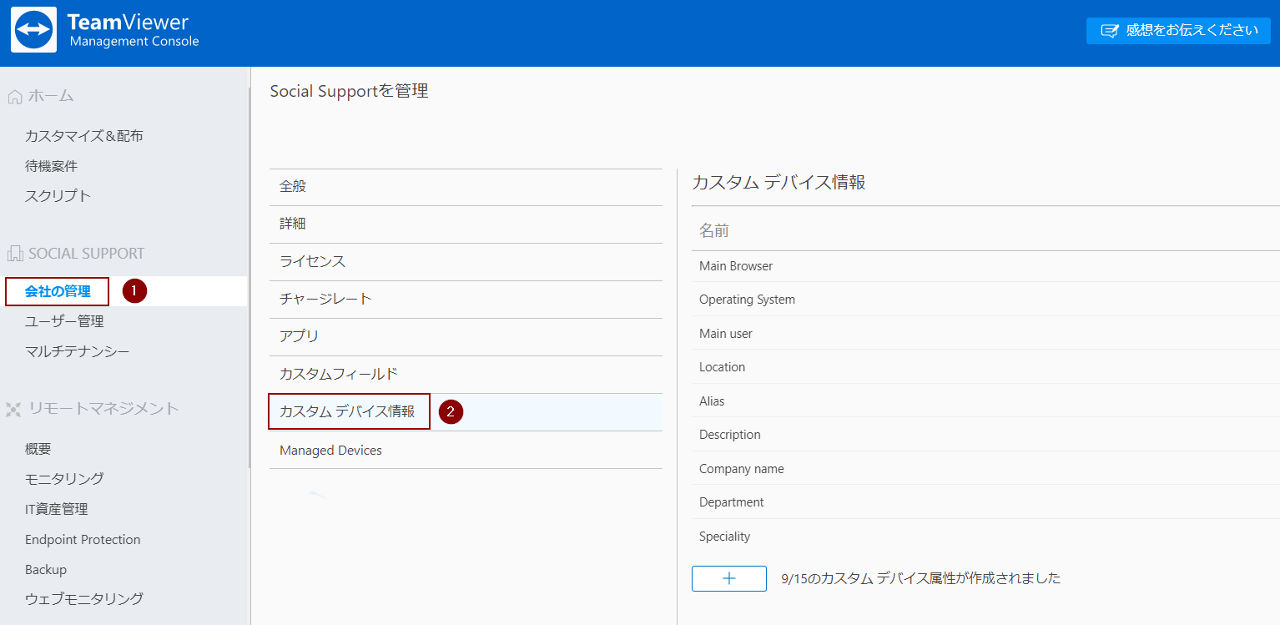Open 会社の管理 in the sidebar
1280x625 pixels.
pyautogui.click(x=57, y=292)
